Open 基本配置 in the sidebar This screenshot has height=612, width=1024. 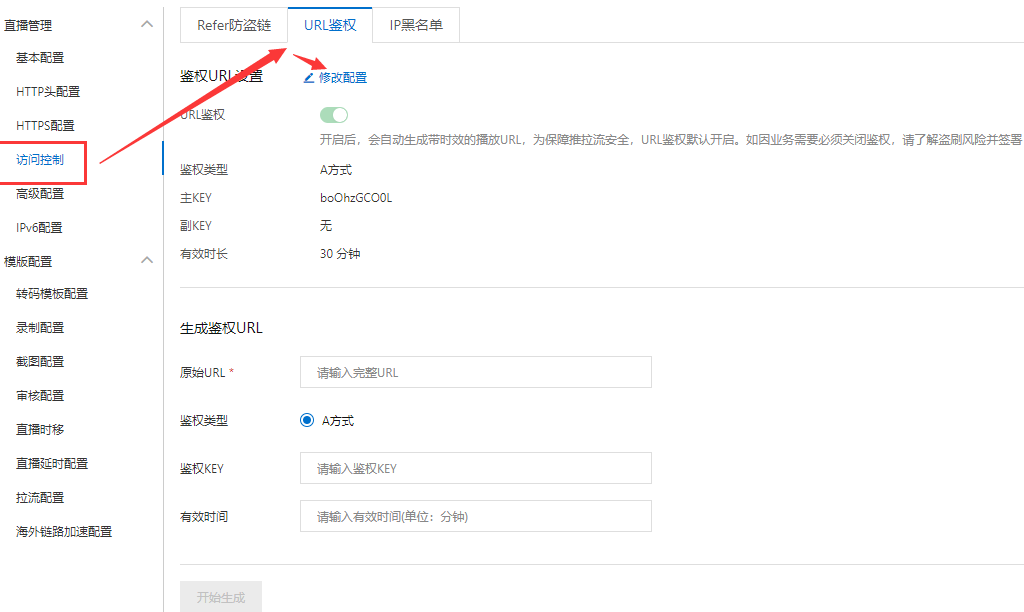40,58
